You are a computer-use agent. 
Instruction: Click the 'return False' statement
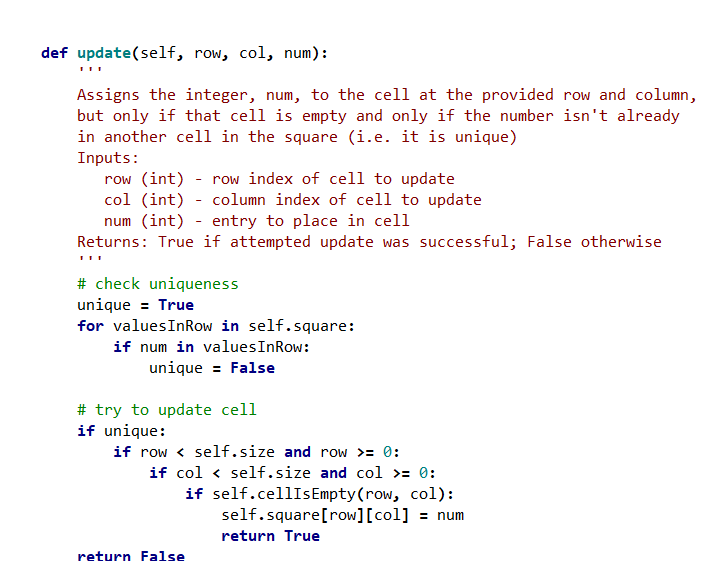point(131,555)
